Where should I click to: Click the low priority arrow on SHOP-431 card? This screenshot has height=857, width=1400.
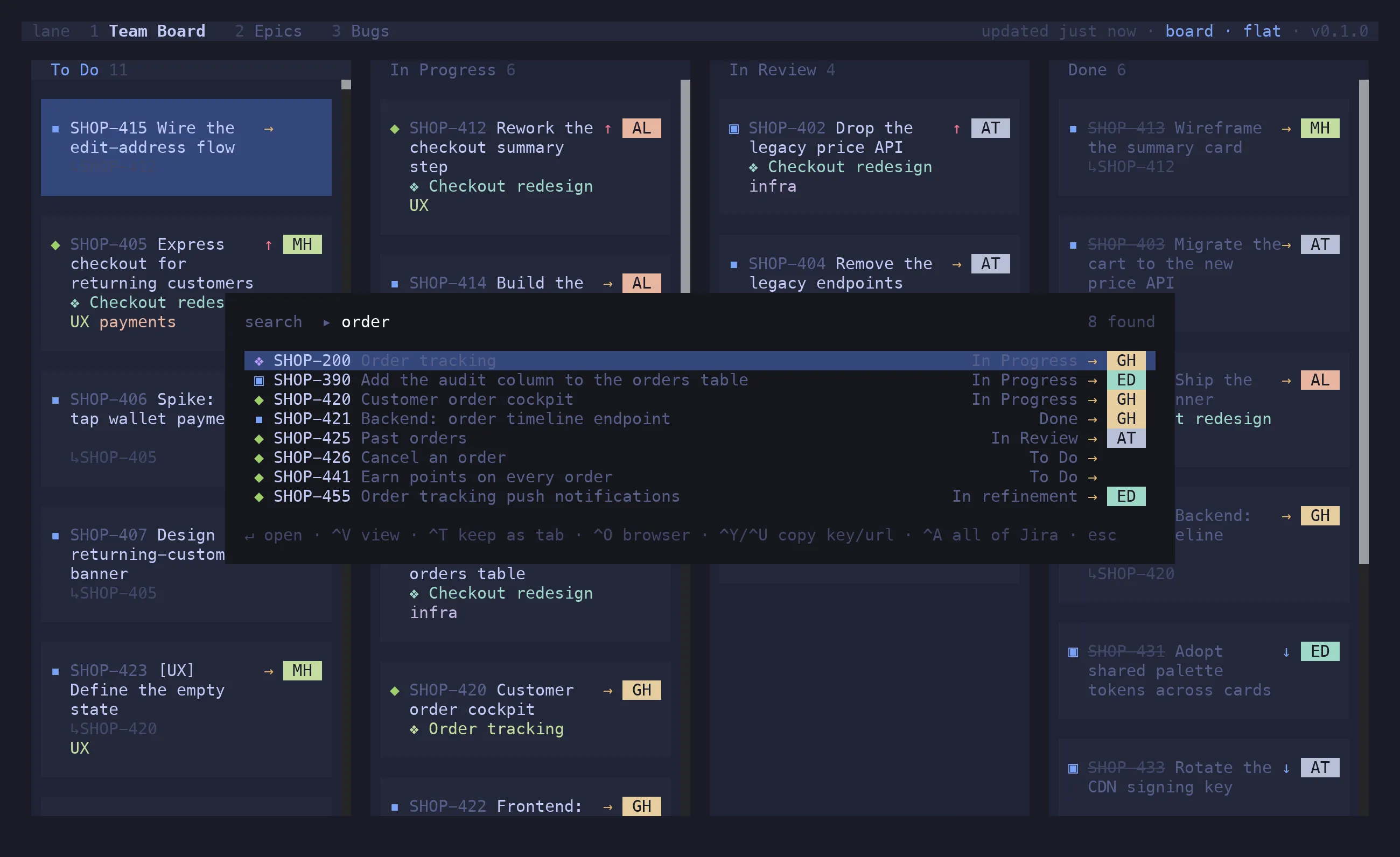point(1286,651)
